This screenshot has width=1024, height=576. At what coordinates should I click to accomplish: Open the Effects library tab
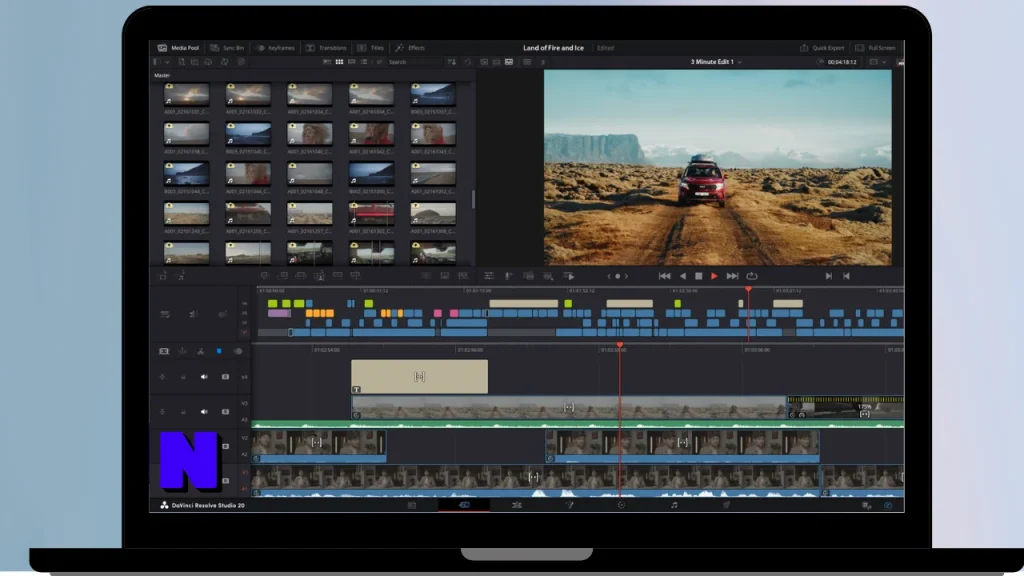tap(409, 48)
